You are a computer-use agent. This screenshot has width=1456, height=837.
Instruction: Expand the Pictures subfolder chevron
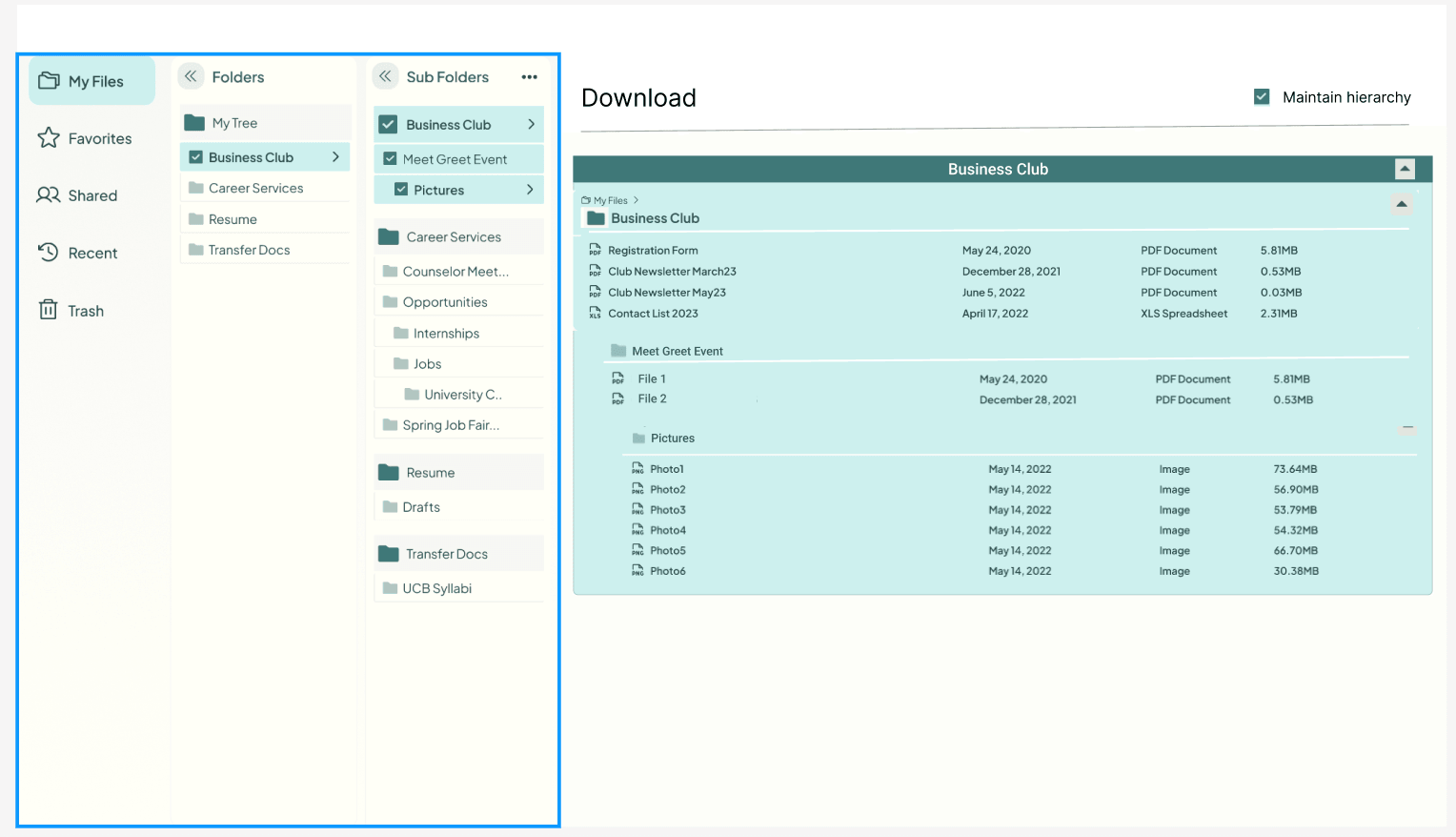coord(530,190)
